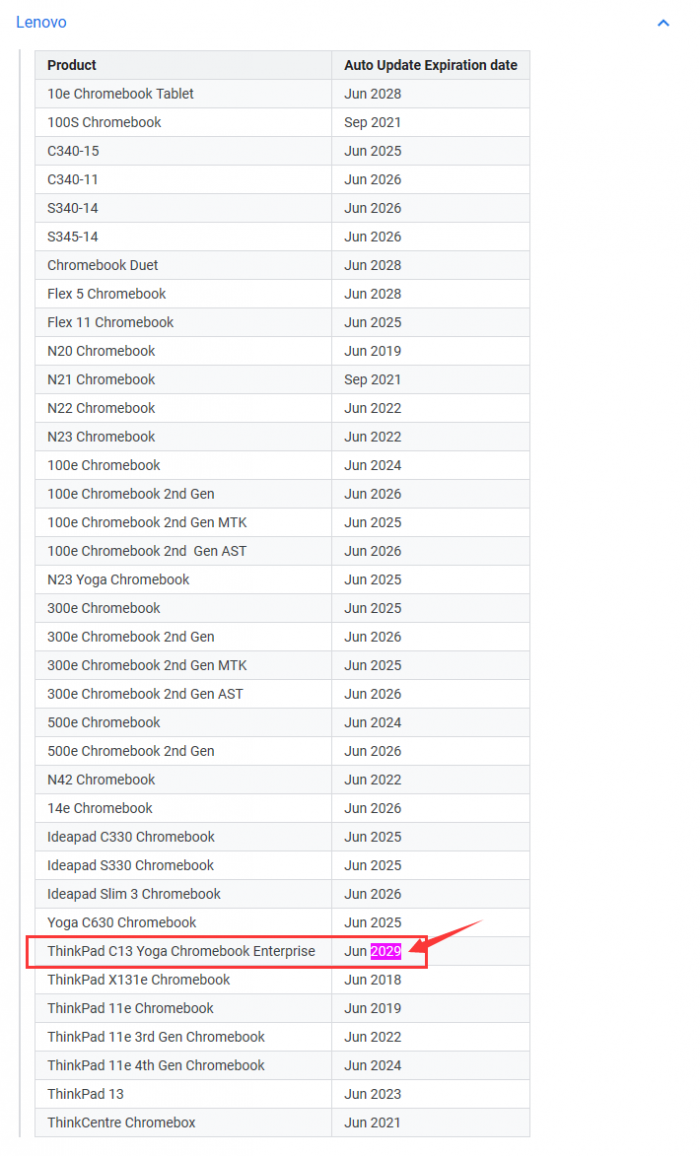Click ThinkPad X131e Chromebook product cell
This screenshot has width=700, height=1156.
[x=139, y=980]
